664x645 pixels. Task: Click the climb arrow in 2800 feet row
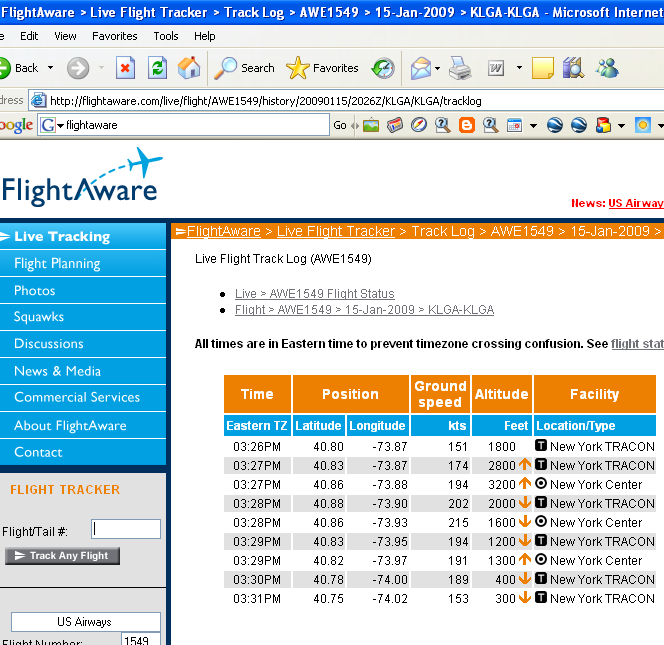[525, 465]
